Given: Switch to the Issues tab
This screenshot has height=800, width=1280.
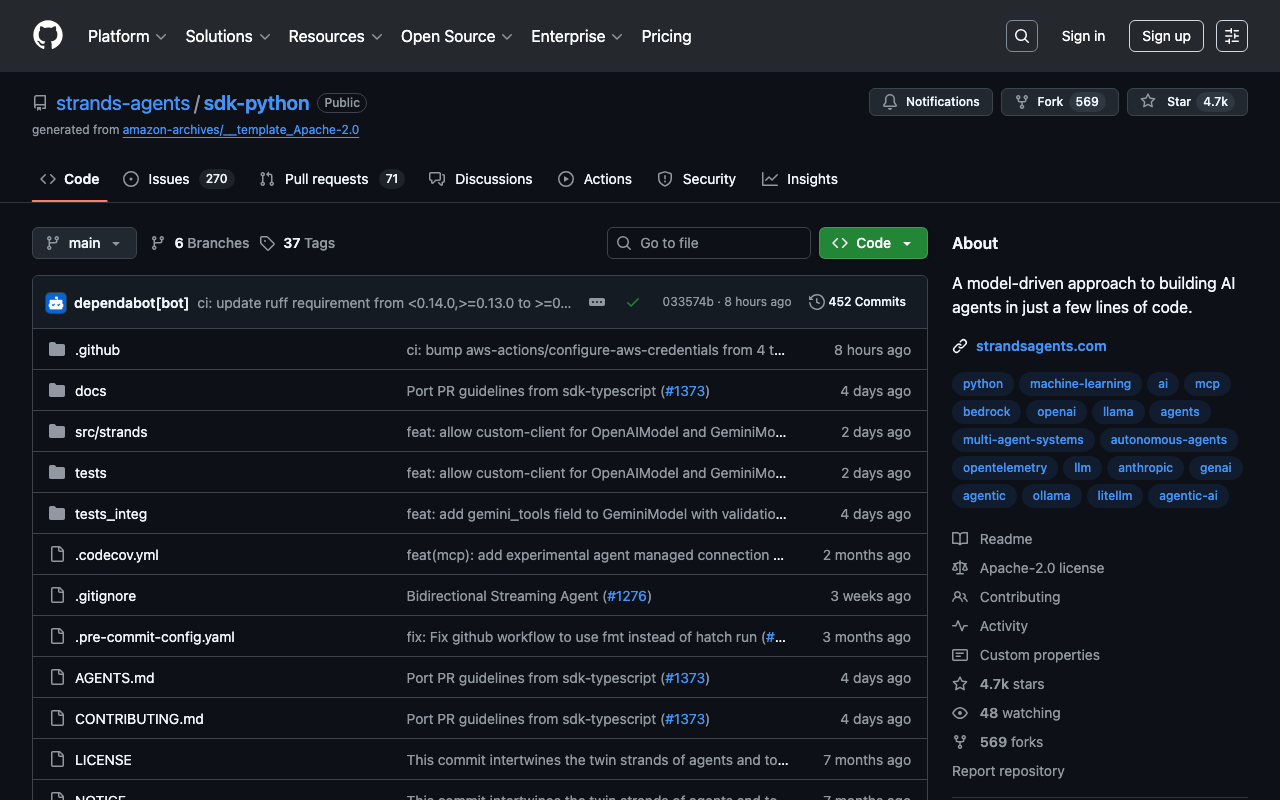Looking at the screenshot, I should [178, 179].
